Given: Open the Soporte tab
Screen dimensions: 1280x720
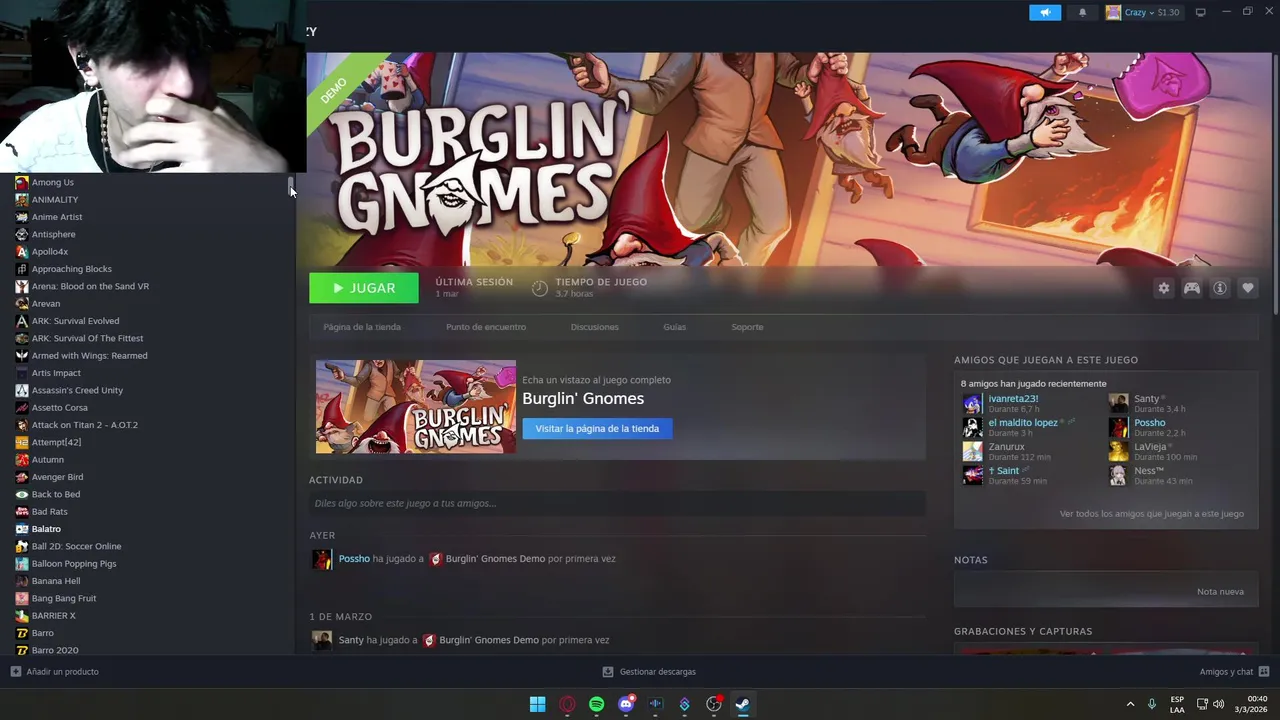Looking at the screenshot, I should click(x=747, y=327).
